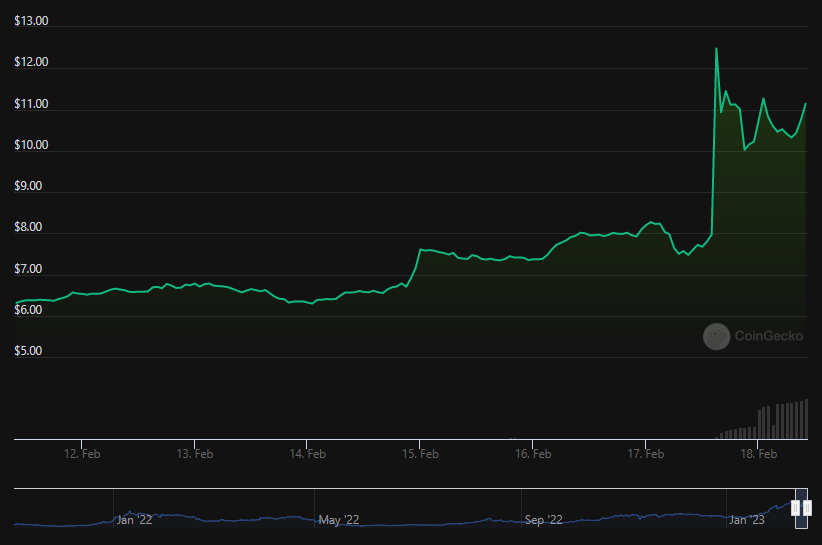Click the 16. Feb axis label
The width and height of the screenshot is (822, 545).
click(534, 454)
